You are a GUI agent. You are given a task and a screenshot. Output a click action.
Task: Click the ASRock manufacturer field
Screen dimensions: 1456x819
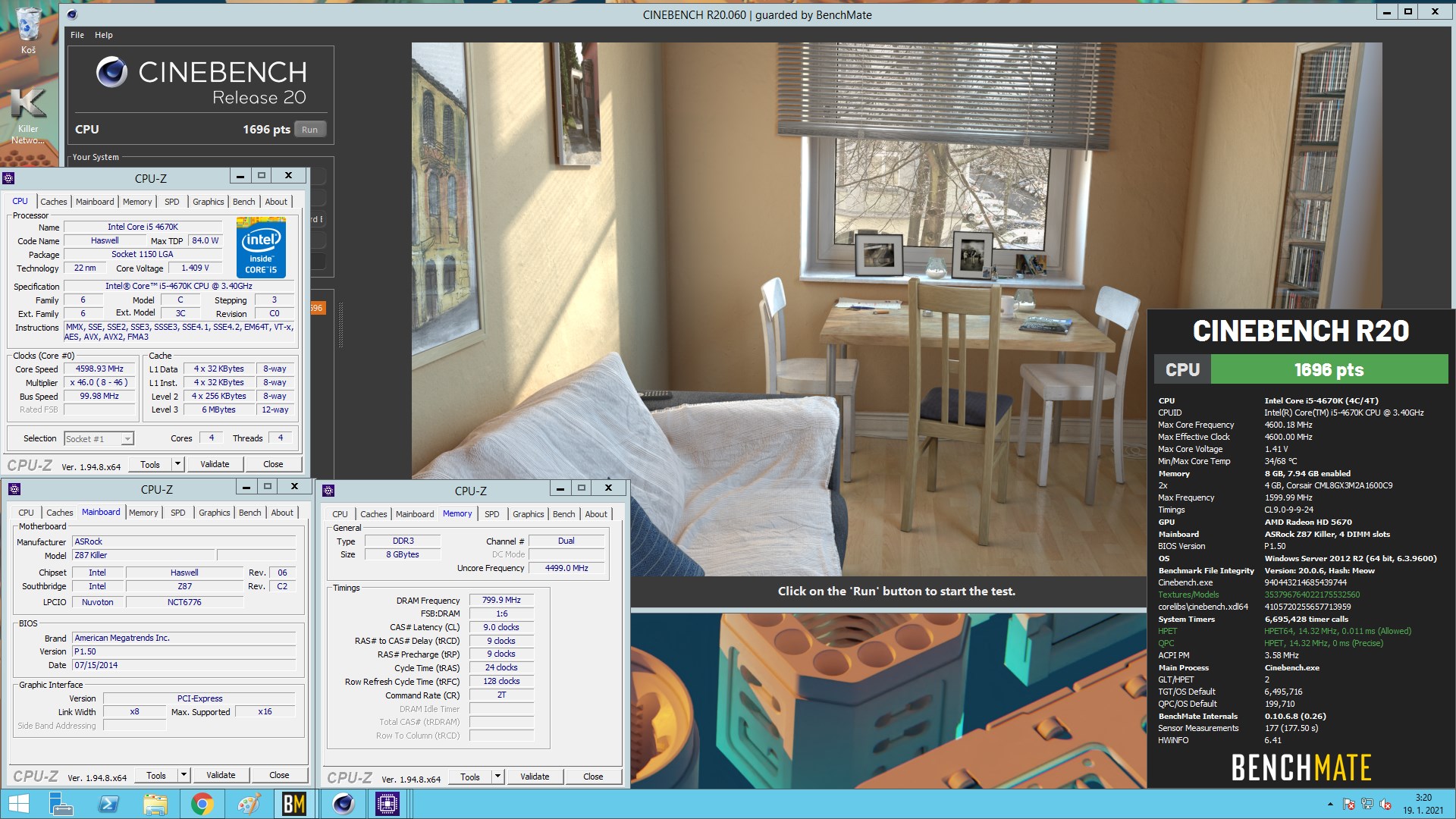(x=184, y=541)
